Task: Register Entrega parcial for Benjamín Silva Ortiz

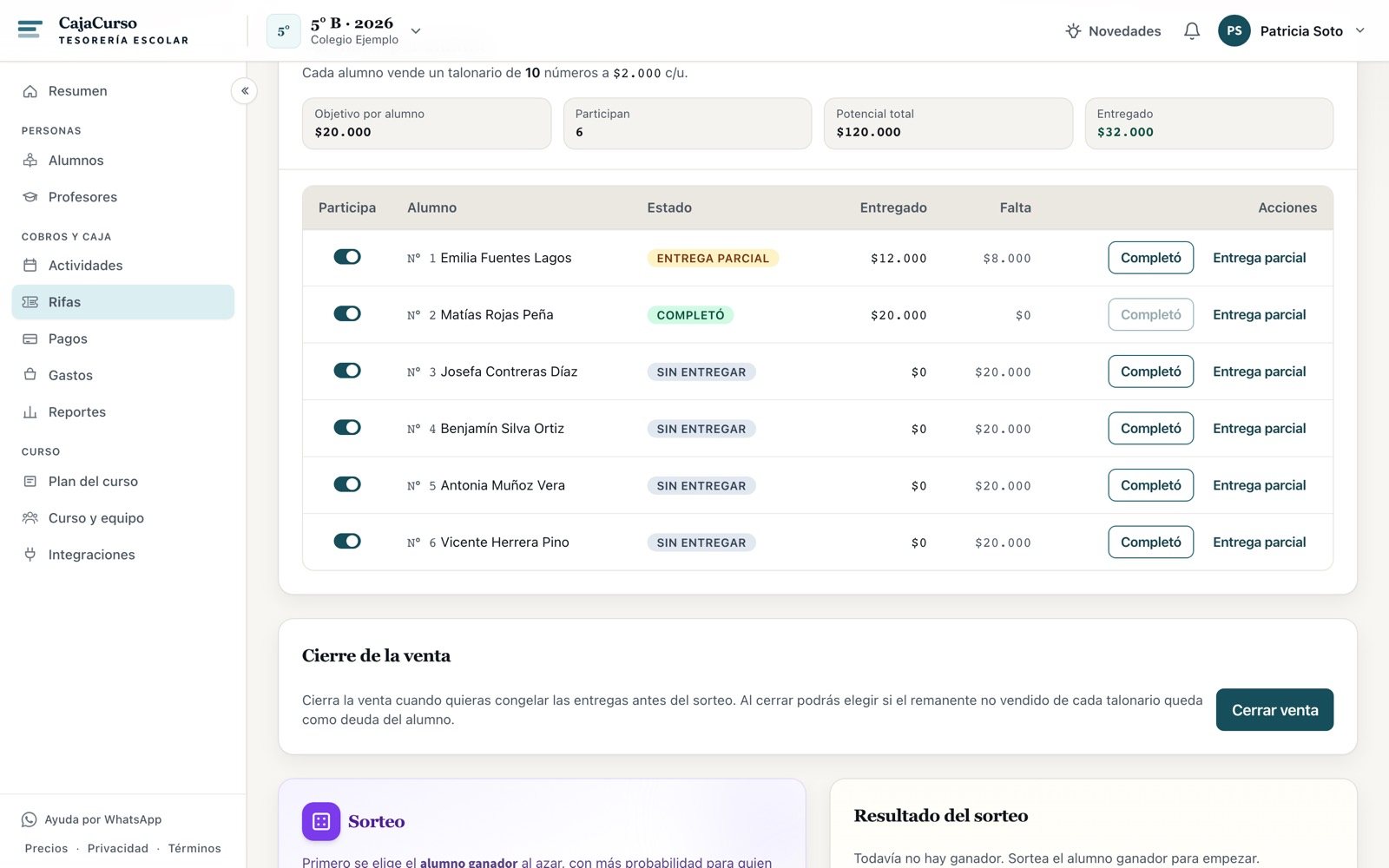Action: click(x=1259, y=428)
